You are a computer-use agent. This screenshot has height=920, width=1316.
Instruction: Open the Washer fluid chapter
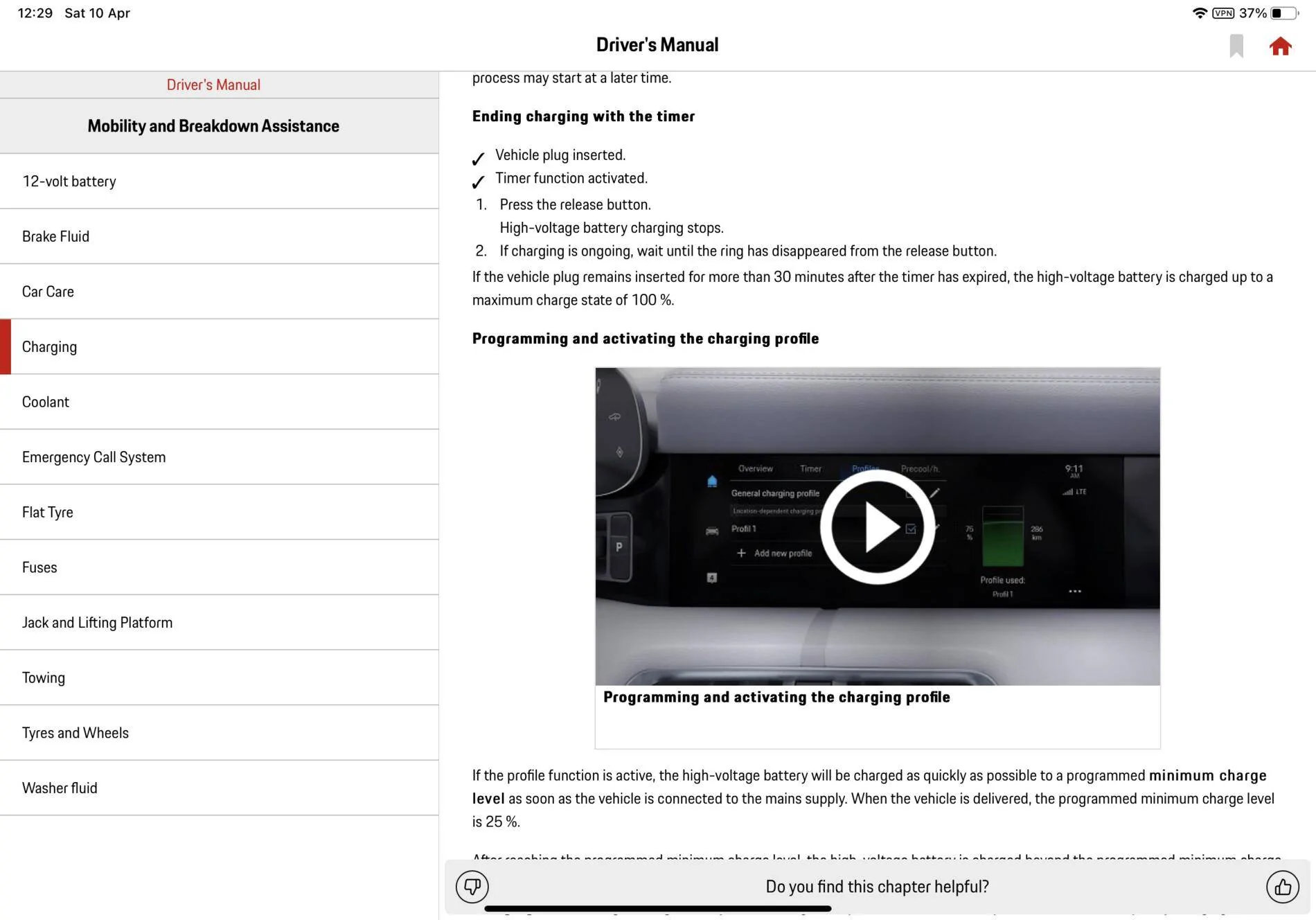tap(219, 788)
